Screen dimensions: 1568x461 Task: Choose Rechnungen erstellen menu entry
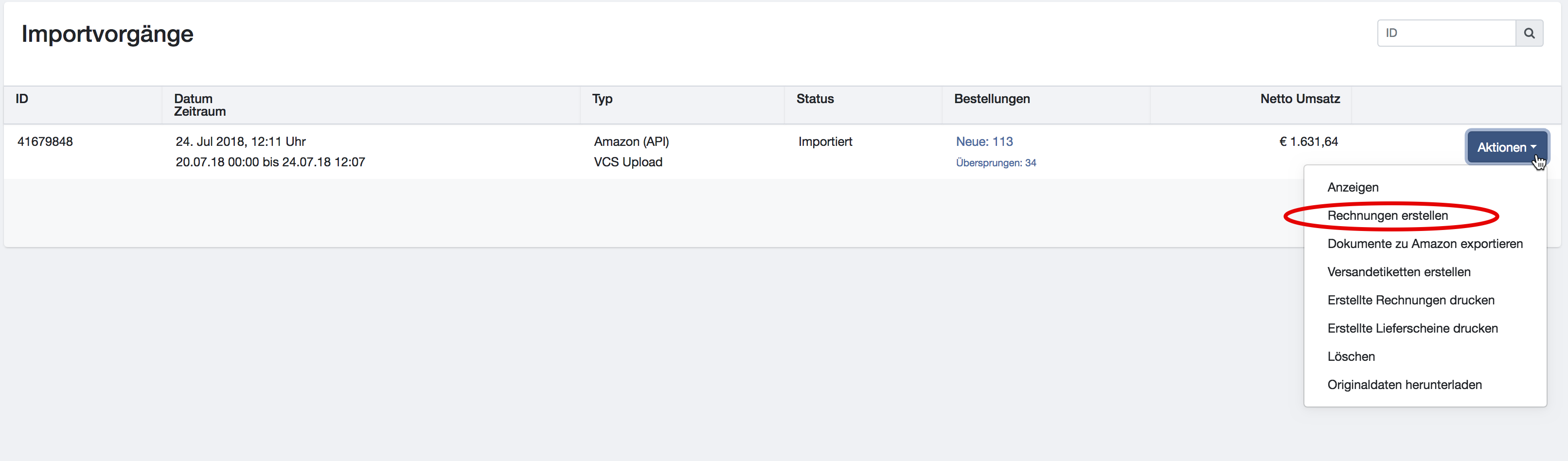(x=1387, y=215)
